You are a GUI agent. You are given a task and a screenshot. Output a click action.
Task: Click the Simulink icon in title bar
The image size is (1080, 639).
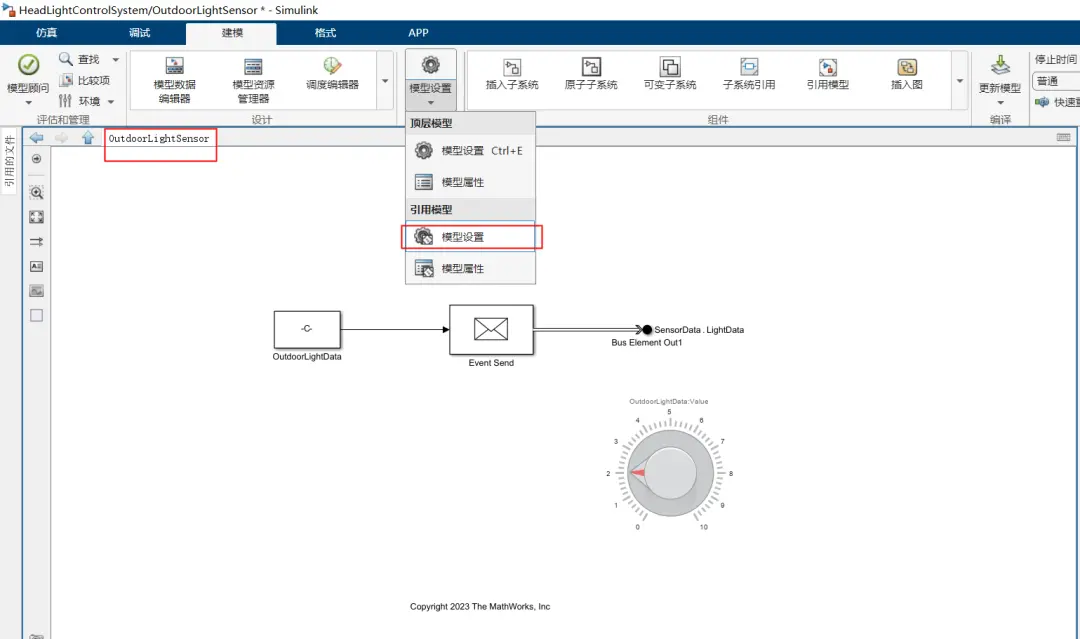9,10
